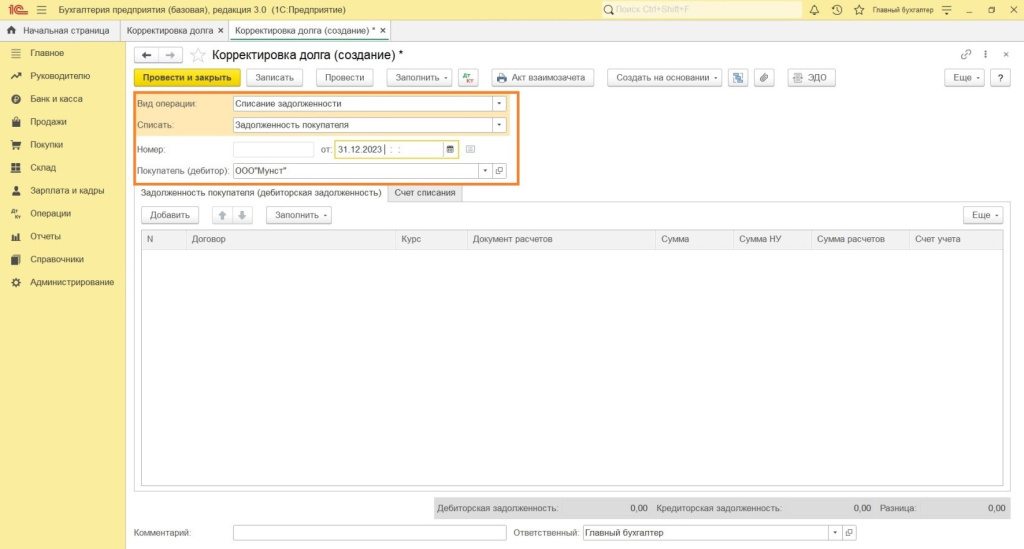This screenshot has width=1024, height=549.
Task: Switch to the Счет списания tab
Action: 424,193
